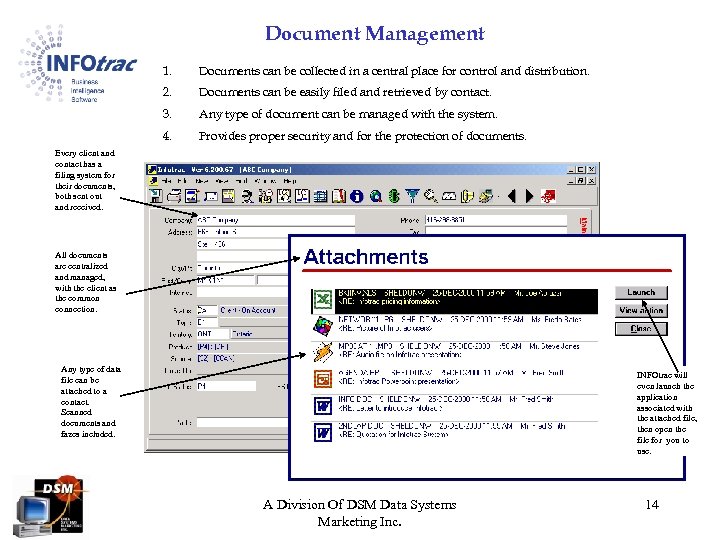This screenshot has width=720, height=540.
Task: Click the Excel icon for pricing information attachment
Action: point(322,300)
